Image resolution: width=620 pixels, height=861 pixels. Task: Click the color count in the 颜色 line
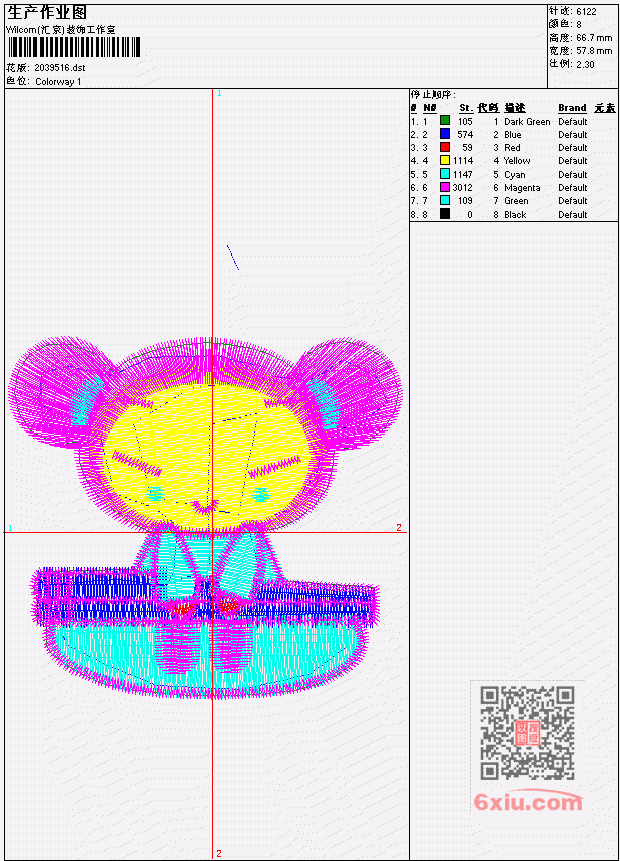pyautogui.click(x=579, y=24)
